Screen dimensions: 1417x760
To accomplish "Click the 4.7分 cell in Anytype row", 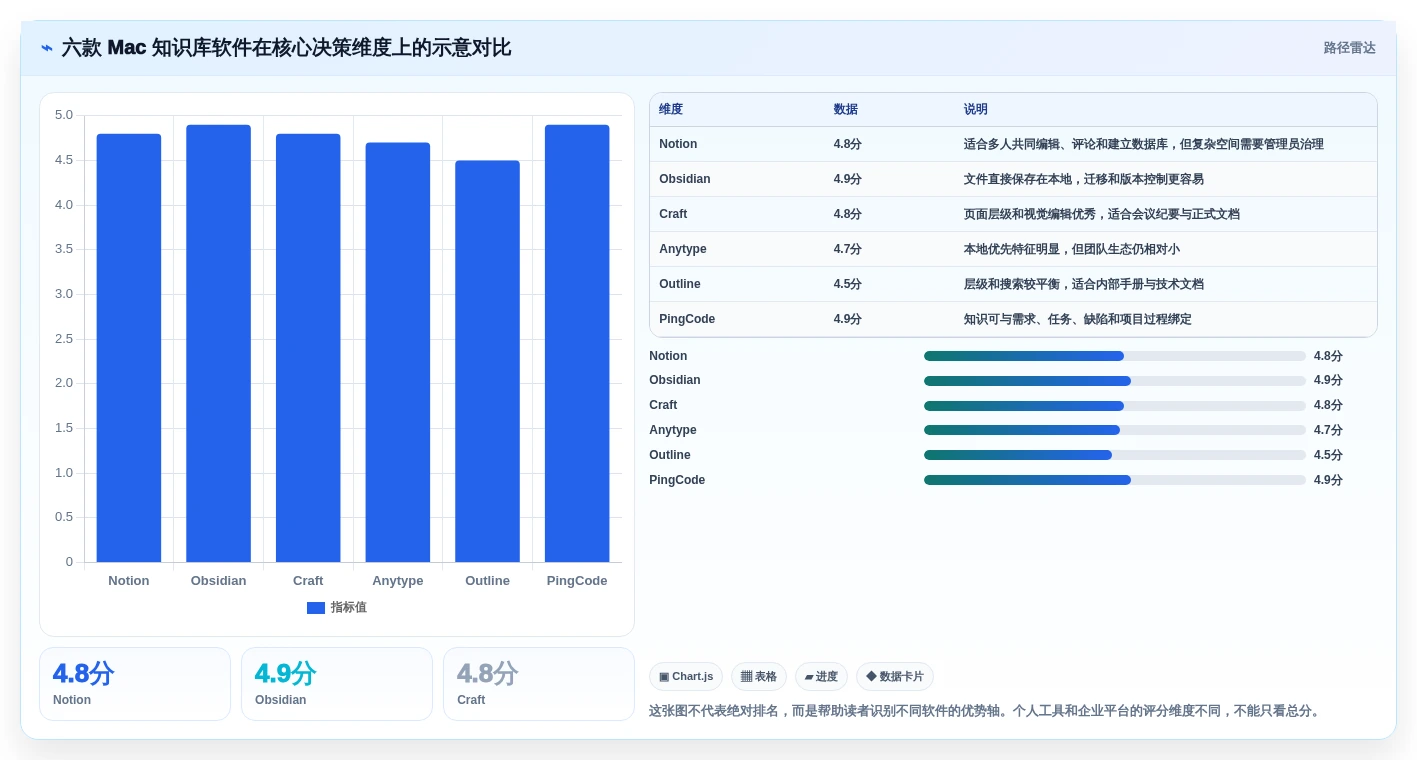I will 848,249.
